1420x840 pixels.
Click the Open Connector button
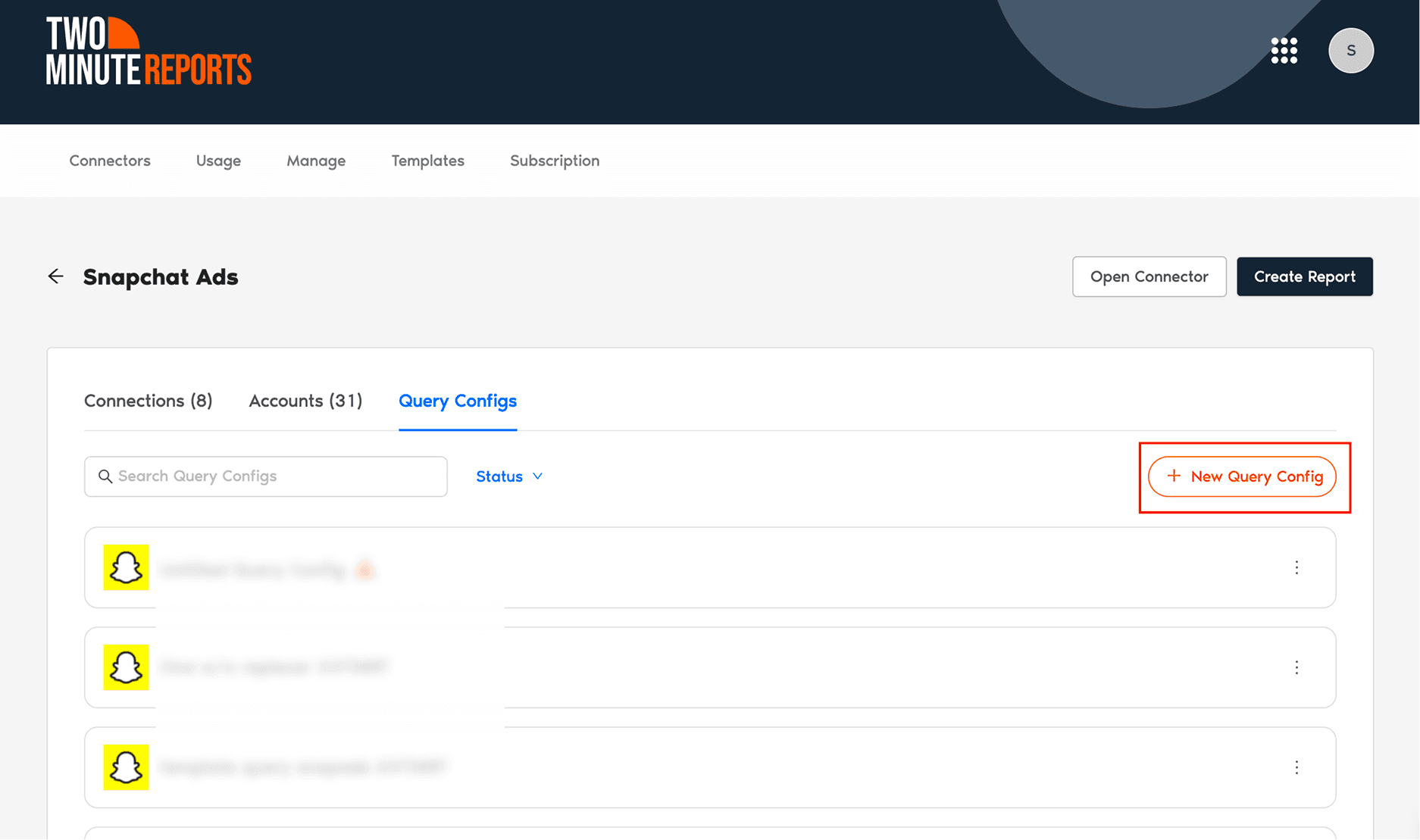[1149, 276]
